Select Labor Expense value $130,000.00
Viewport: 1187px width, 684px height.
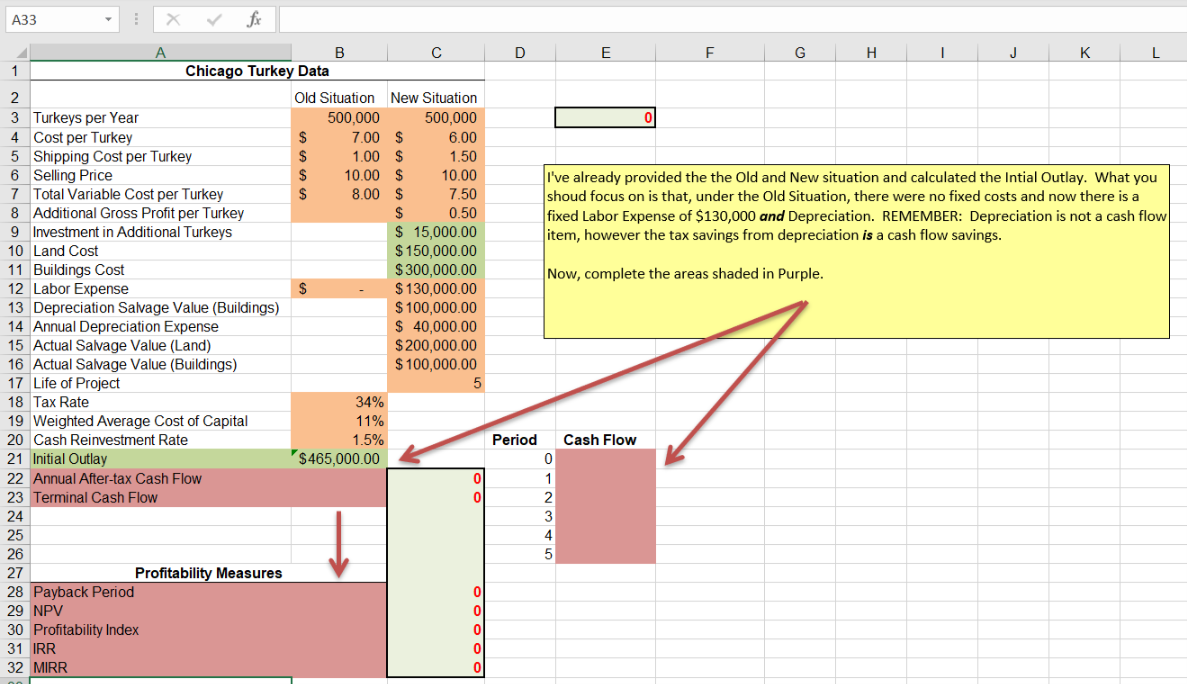pos(436,289)
